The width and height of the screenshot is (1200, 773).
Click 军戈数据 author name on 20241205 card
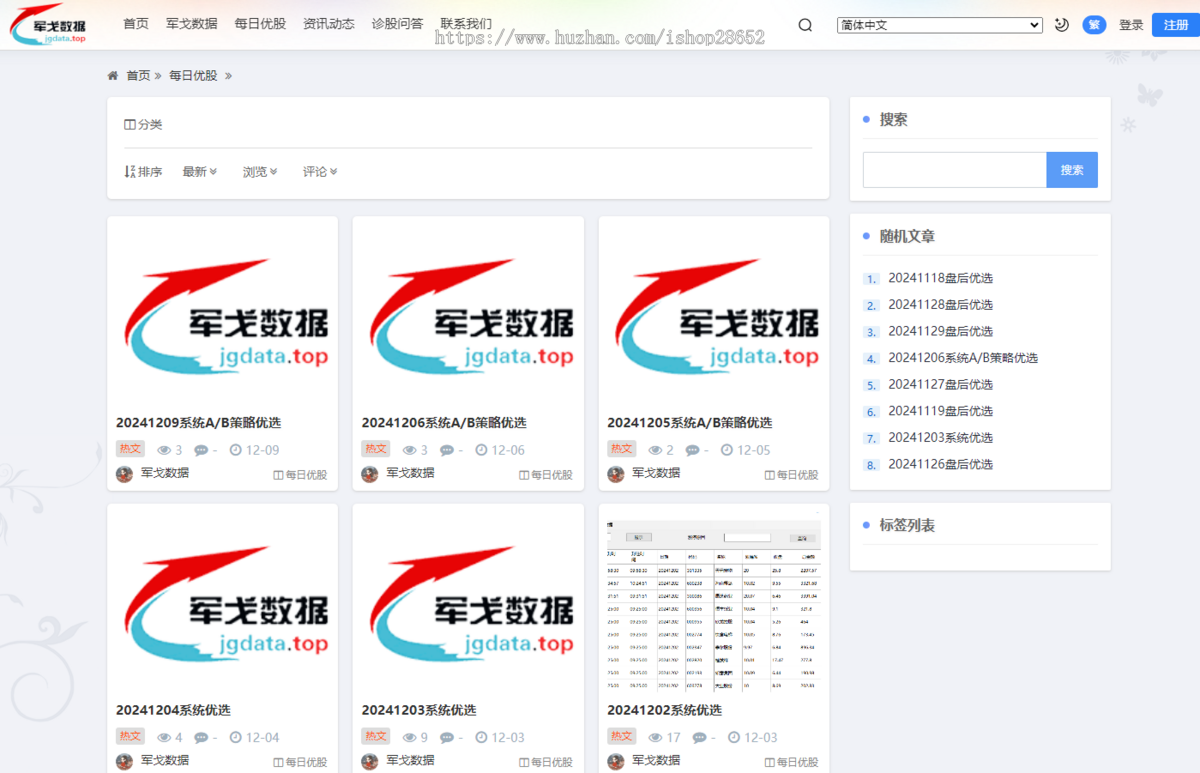coord(656,473)
